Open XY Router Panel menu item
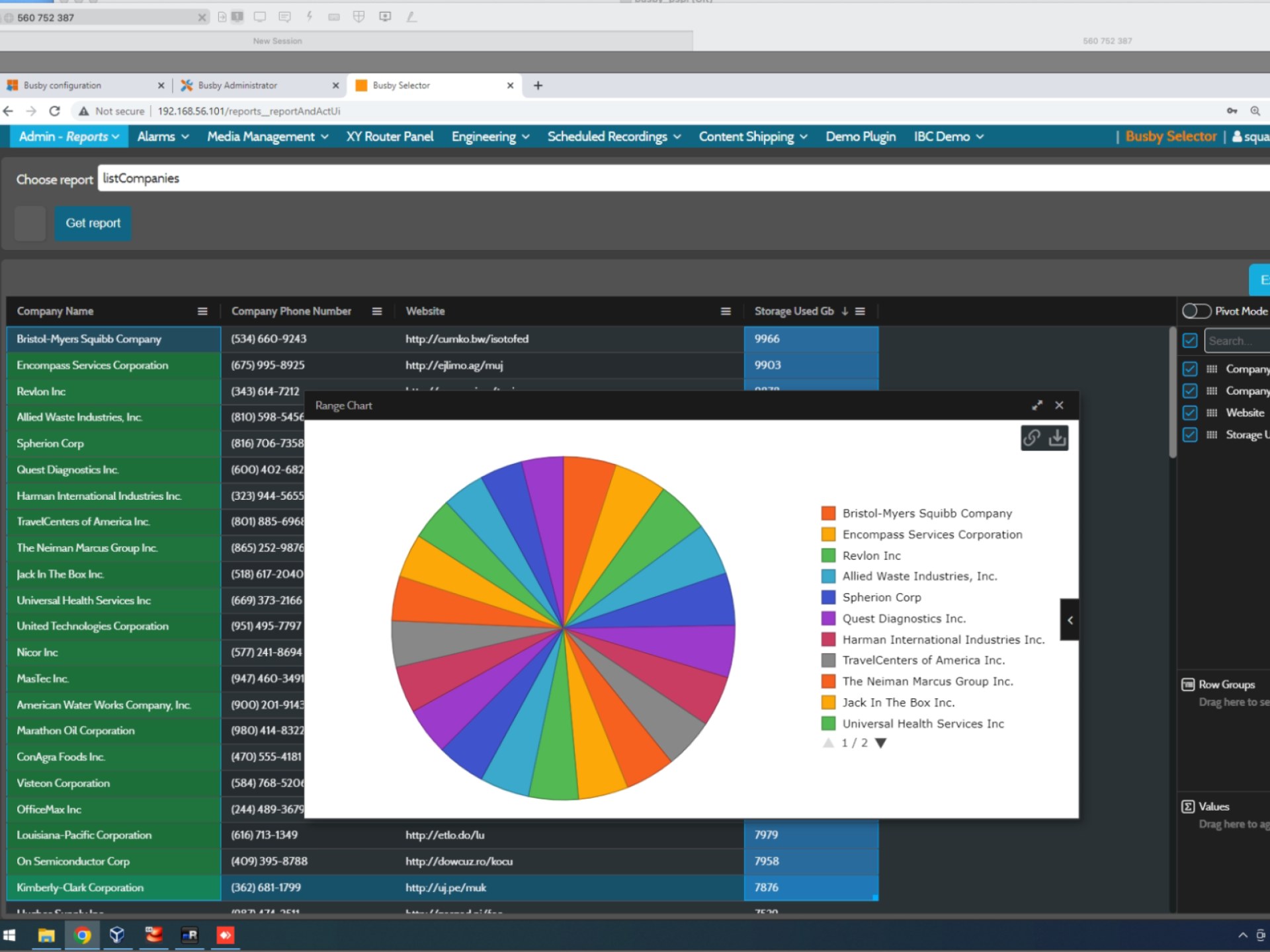 [390, 137]
